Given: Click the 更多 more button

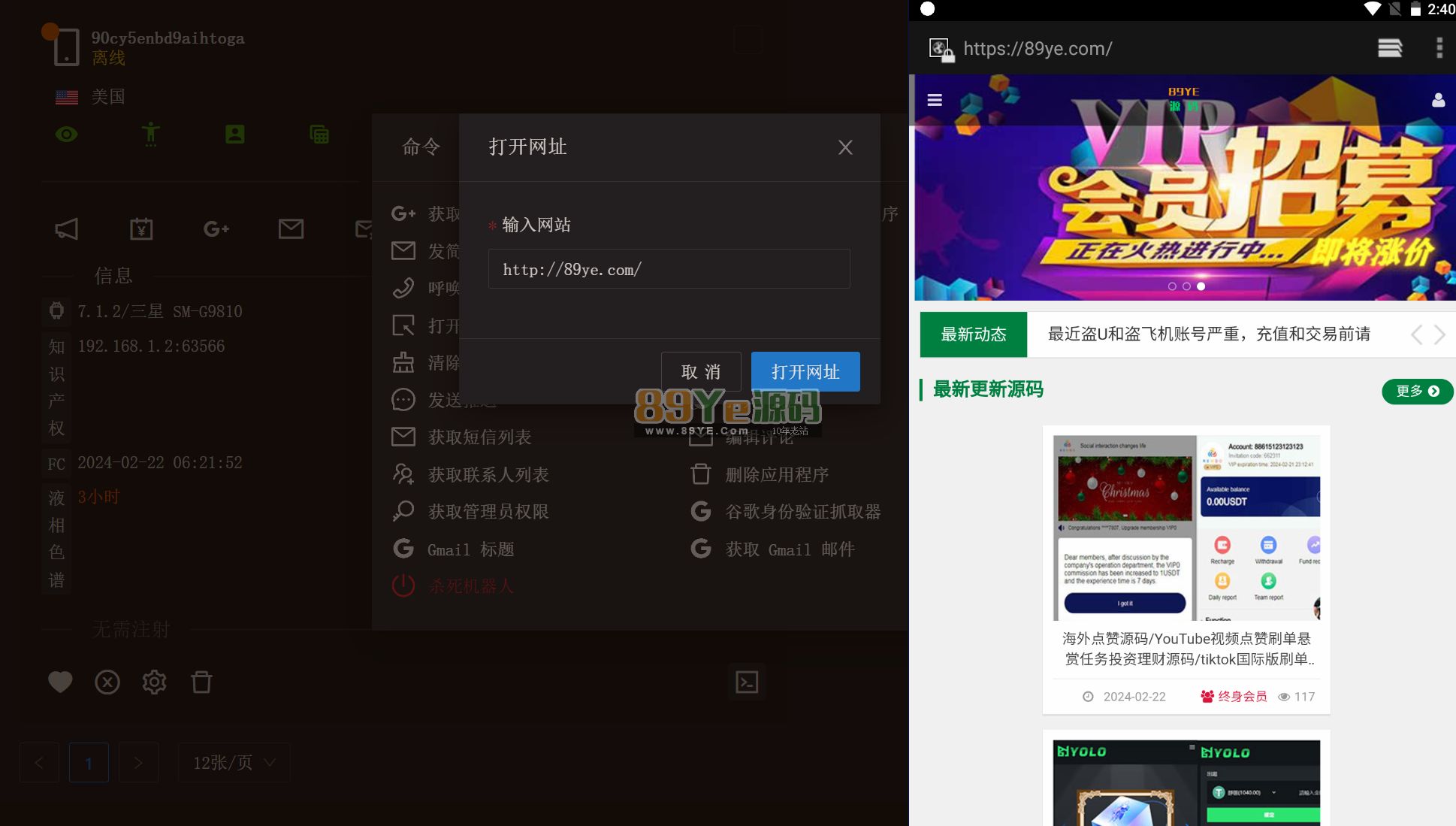Looking at the screenshot, I should pos(1417,391).
